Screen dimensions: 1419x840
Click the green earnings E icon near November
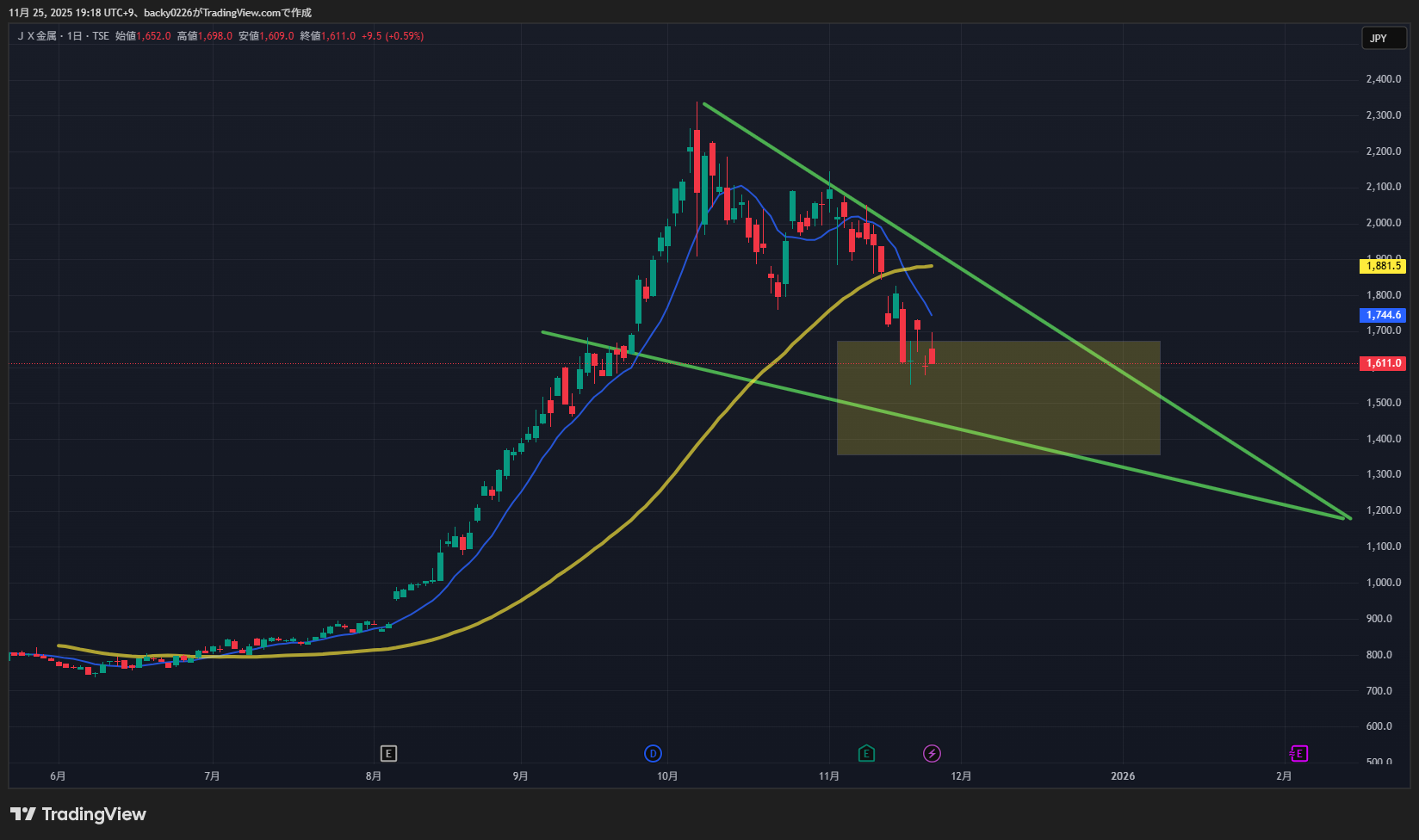866,754
